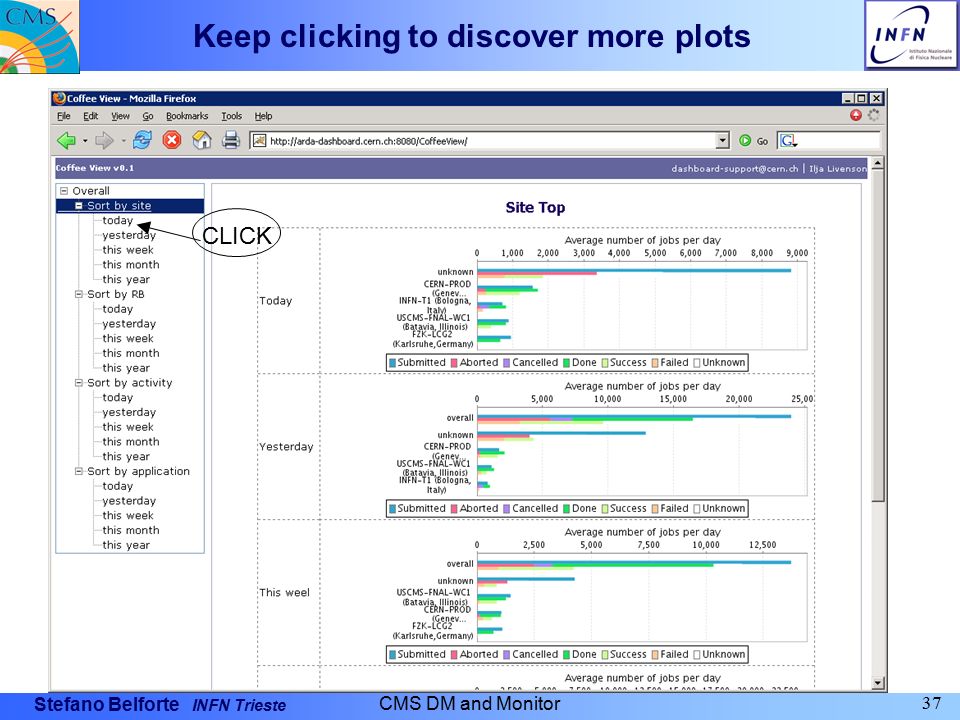Click the Print icon in toolbar
960x720 pixels.
[x=231, y=140]
